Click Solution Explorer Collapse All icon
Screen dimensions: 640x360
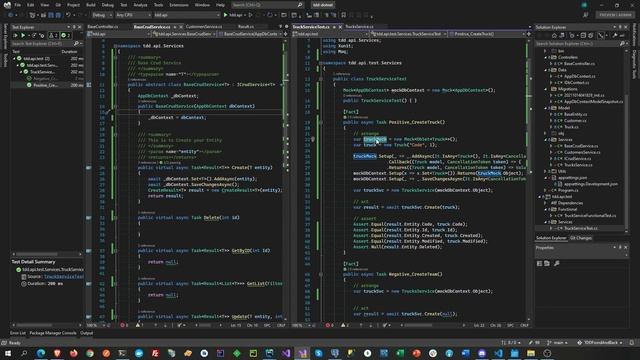pos(583,36)
